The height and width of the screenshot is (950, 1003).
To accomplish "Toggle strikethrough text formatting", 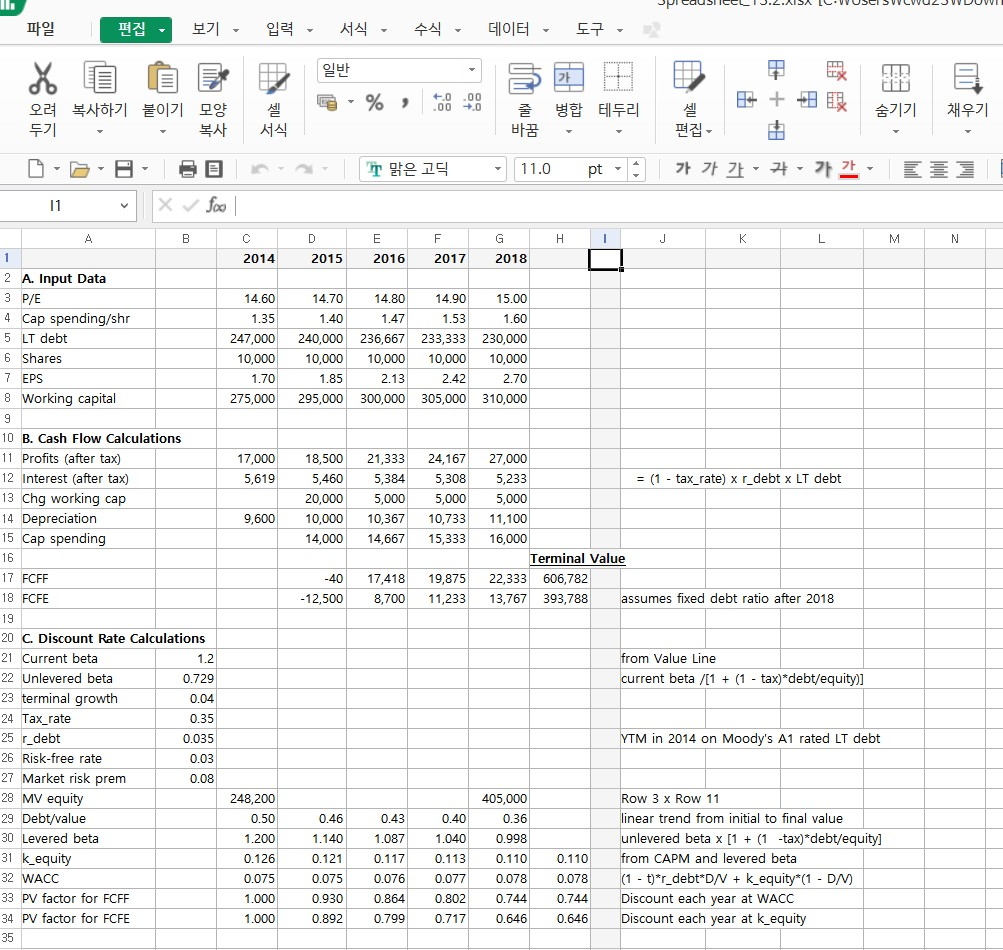I will (778, 169).
